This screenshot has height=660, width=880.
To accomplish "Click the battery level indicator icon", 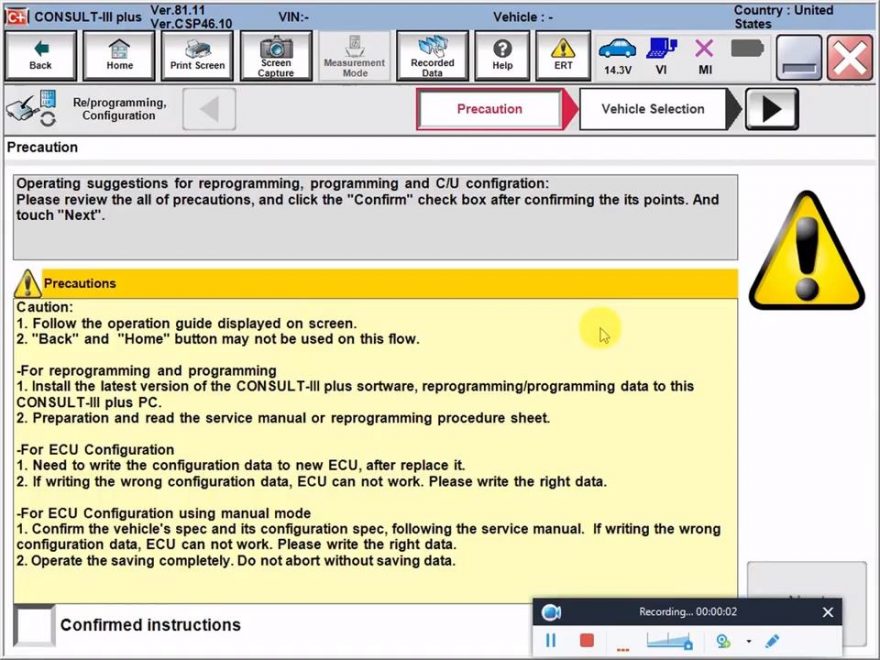I will tap(747, 49).
